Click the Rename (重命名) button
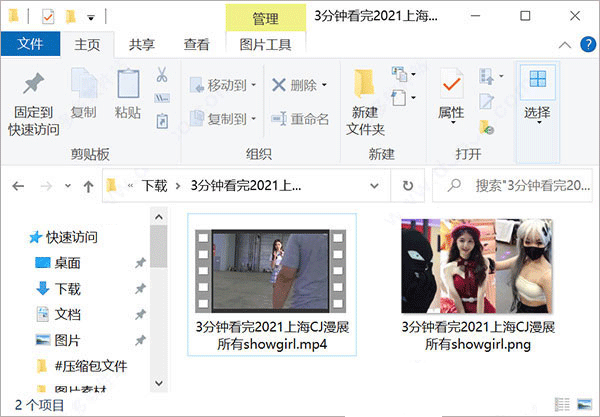This screenshot has height=417, width=600. pos(300,119)
